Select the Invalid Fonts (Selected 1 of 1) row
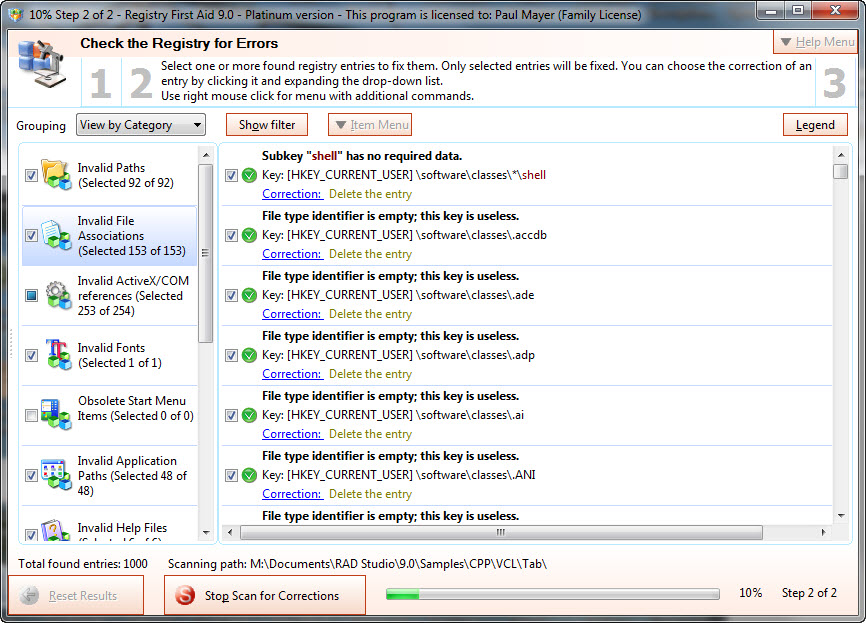866x623 pixels. [109, 355]
